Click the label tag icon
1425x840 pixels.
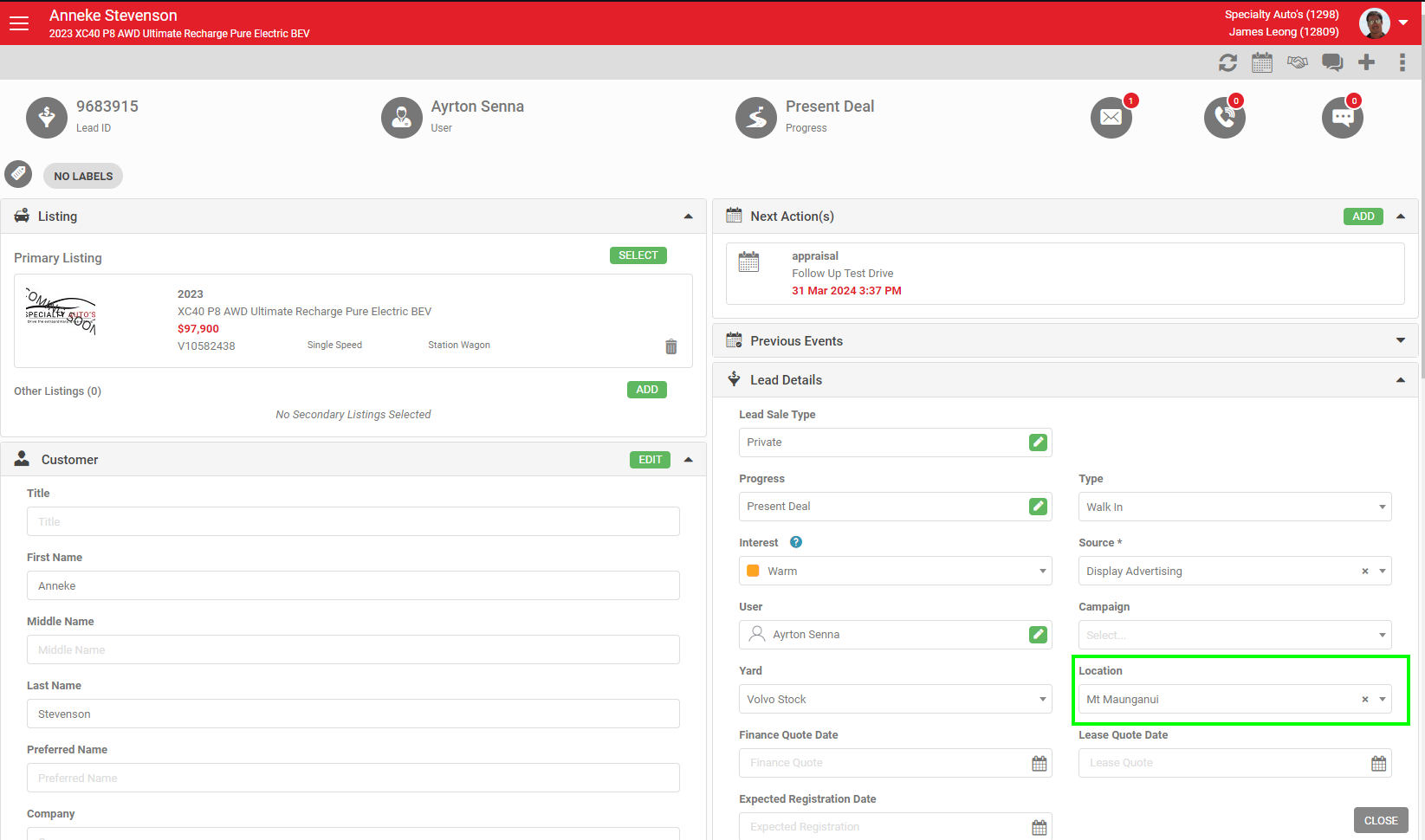click(18, 174)
